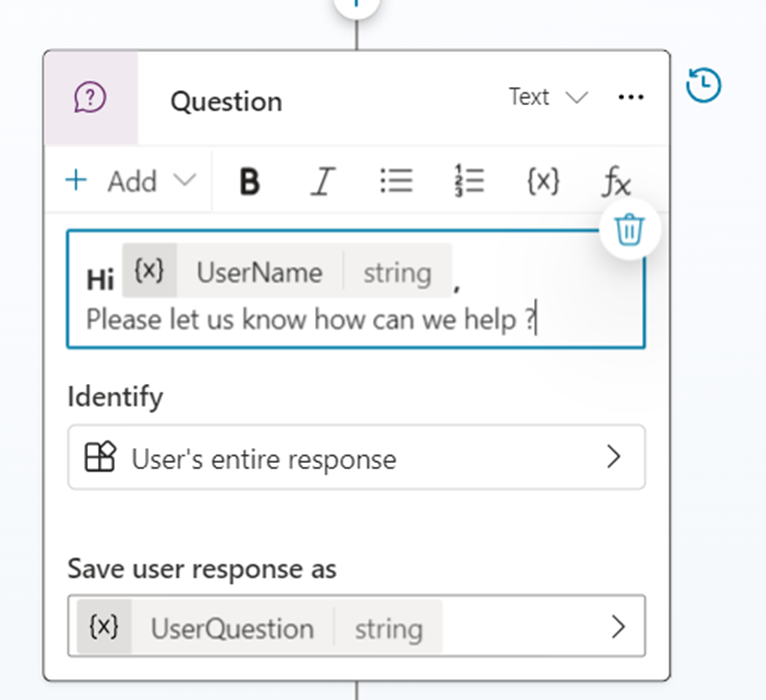The width and height of the screenshot is (766, 700).
Task: Delete message with trash icon
Action: tap(629, 230)
